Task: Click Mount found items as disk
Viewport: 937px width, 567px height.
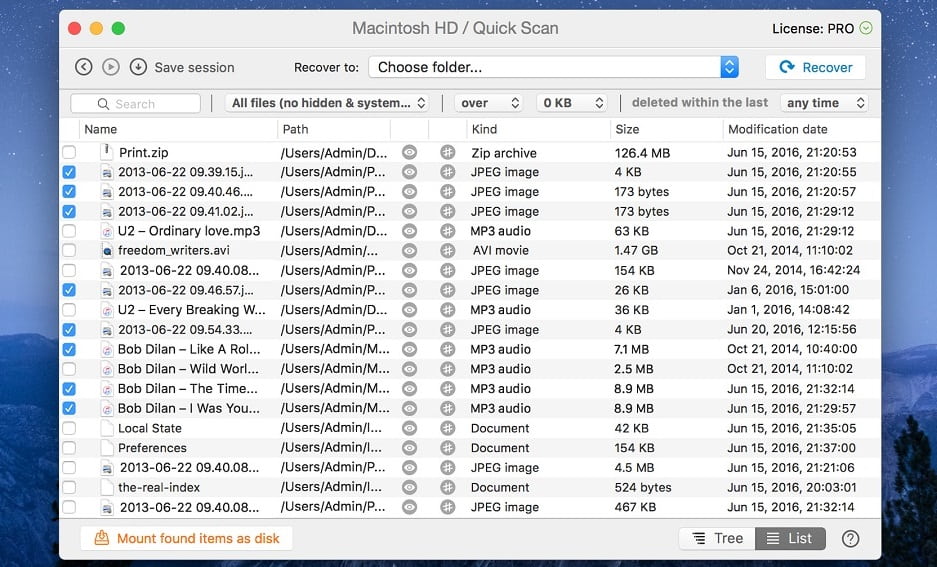Action: (x=187, y=538)
